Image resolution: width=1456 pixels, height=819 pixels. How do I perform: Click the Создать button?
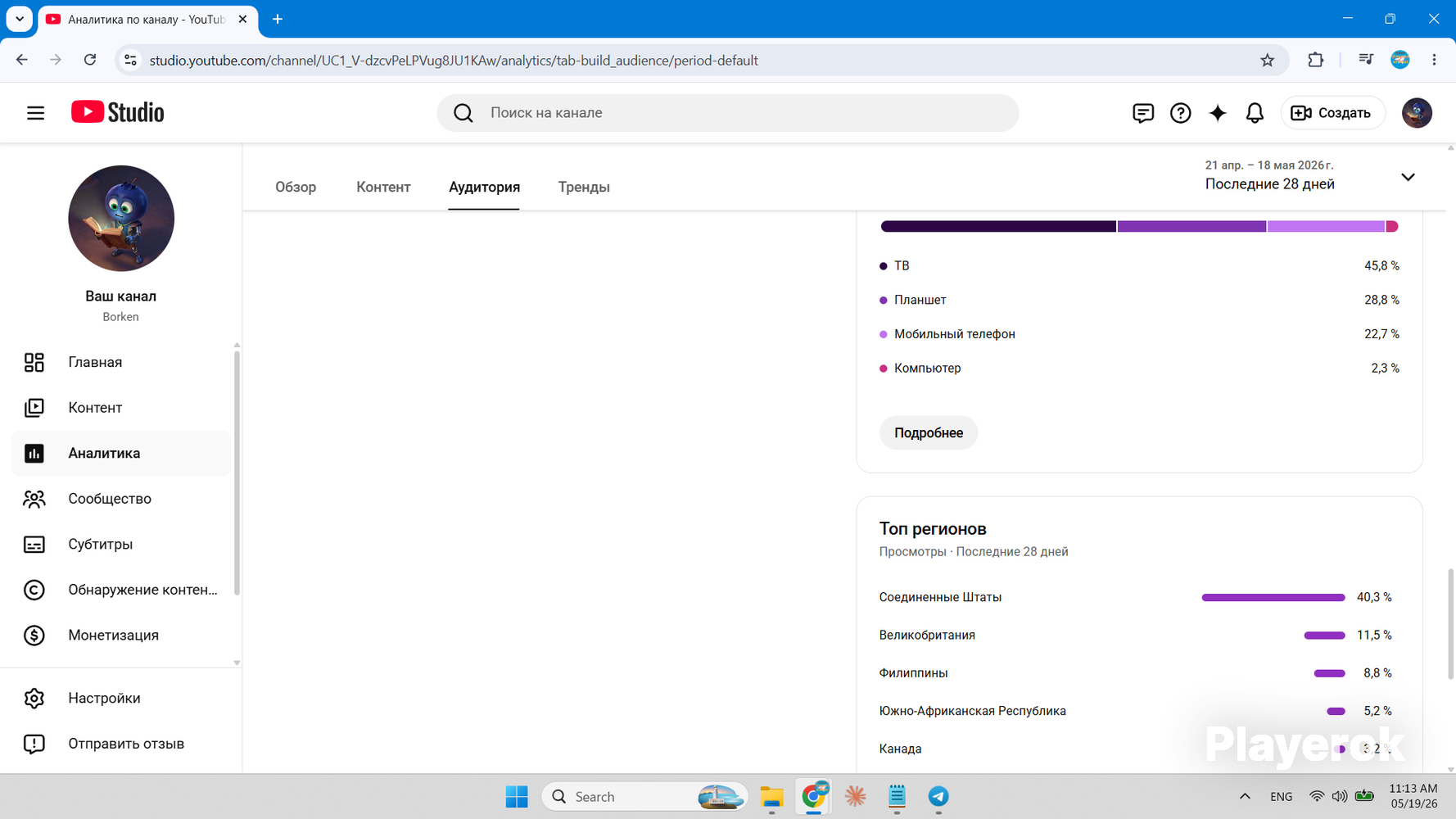tap(1332, 113)
